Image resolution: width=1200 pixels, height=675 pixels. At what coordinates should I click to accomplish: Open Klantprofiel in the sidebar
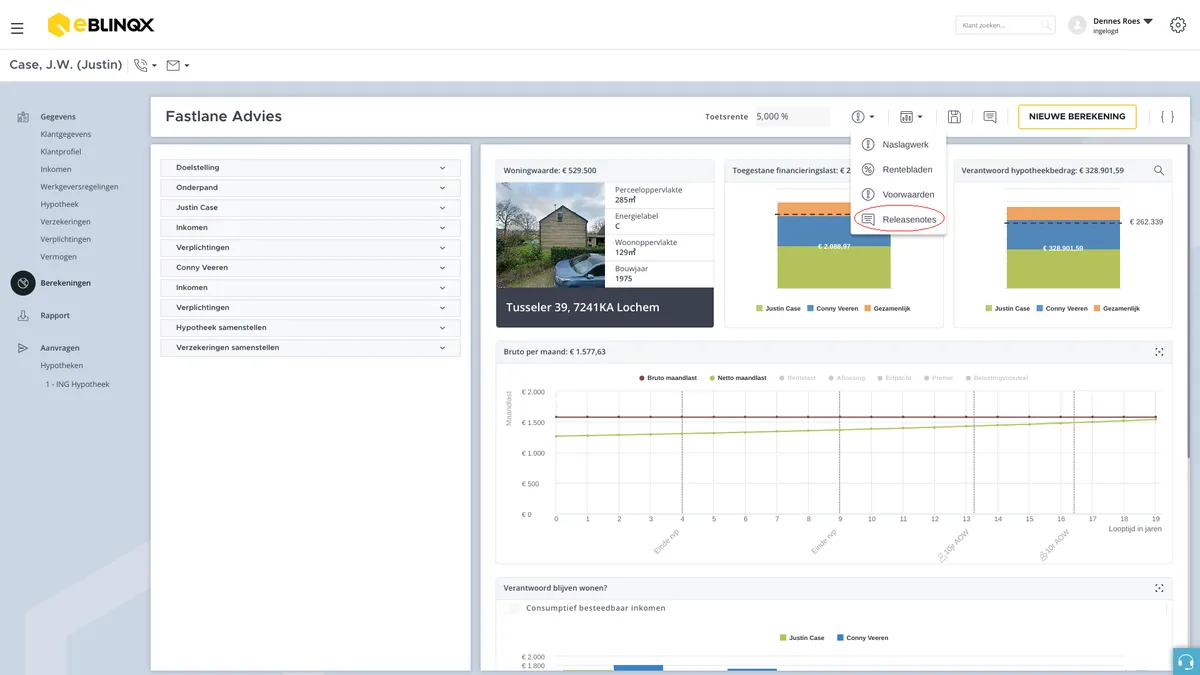tap(61, 152)
